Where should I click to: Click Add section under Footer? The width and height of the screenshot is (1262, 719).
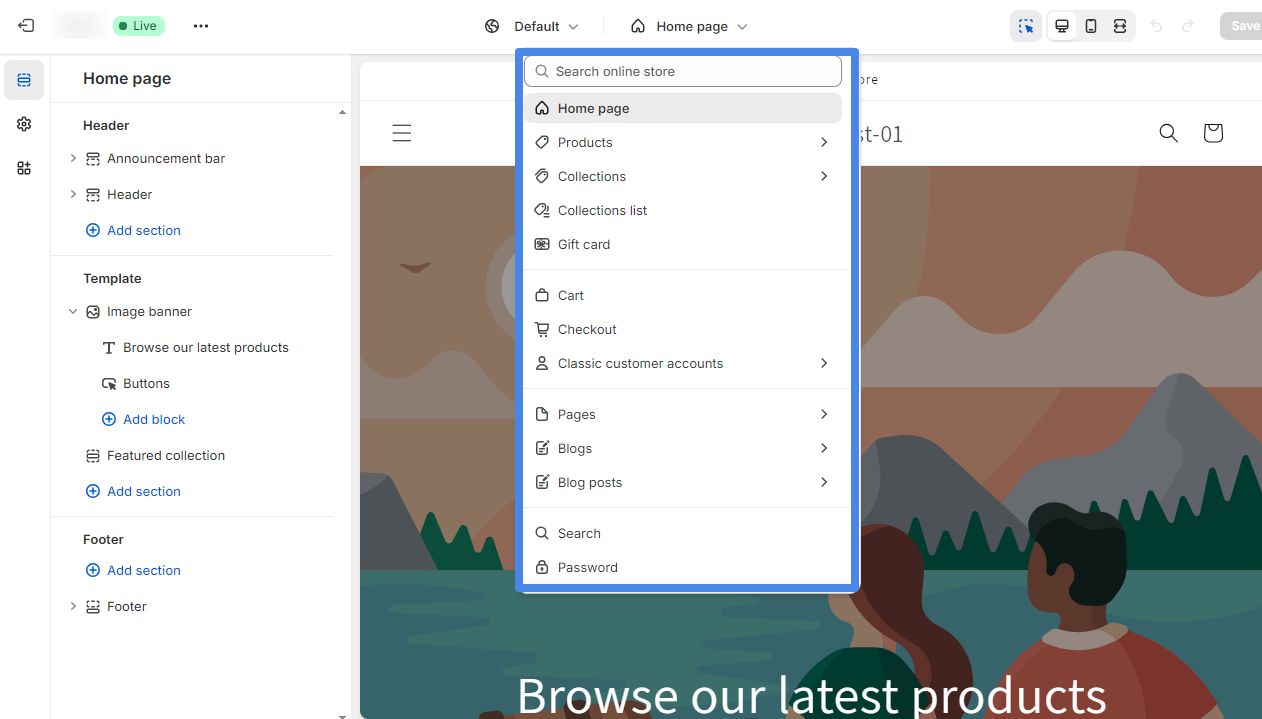point(143,570)
